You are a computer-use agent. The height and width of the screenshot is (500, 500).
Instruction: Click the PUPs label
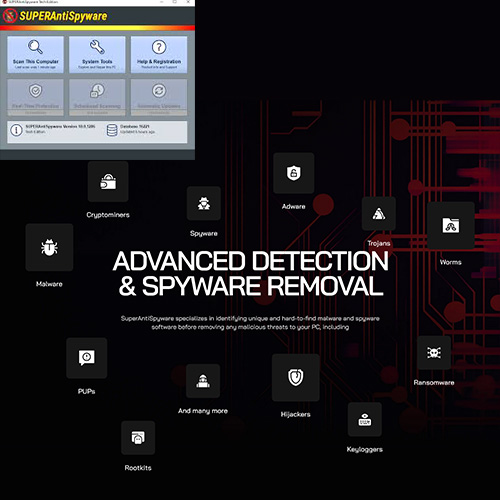87,391
